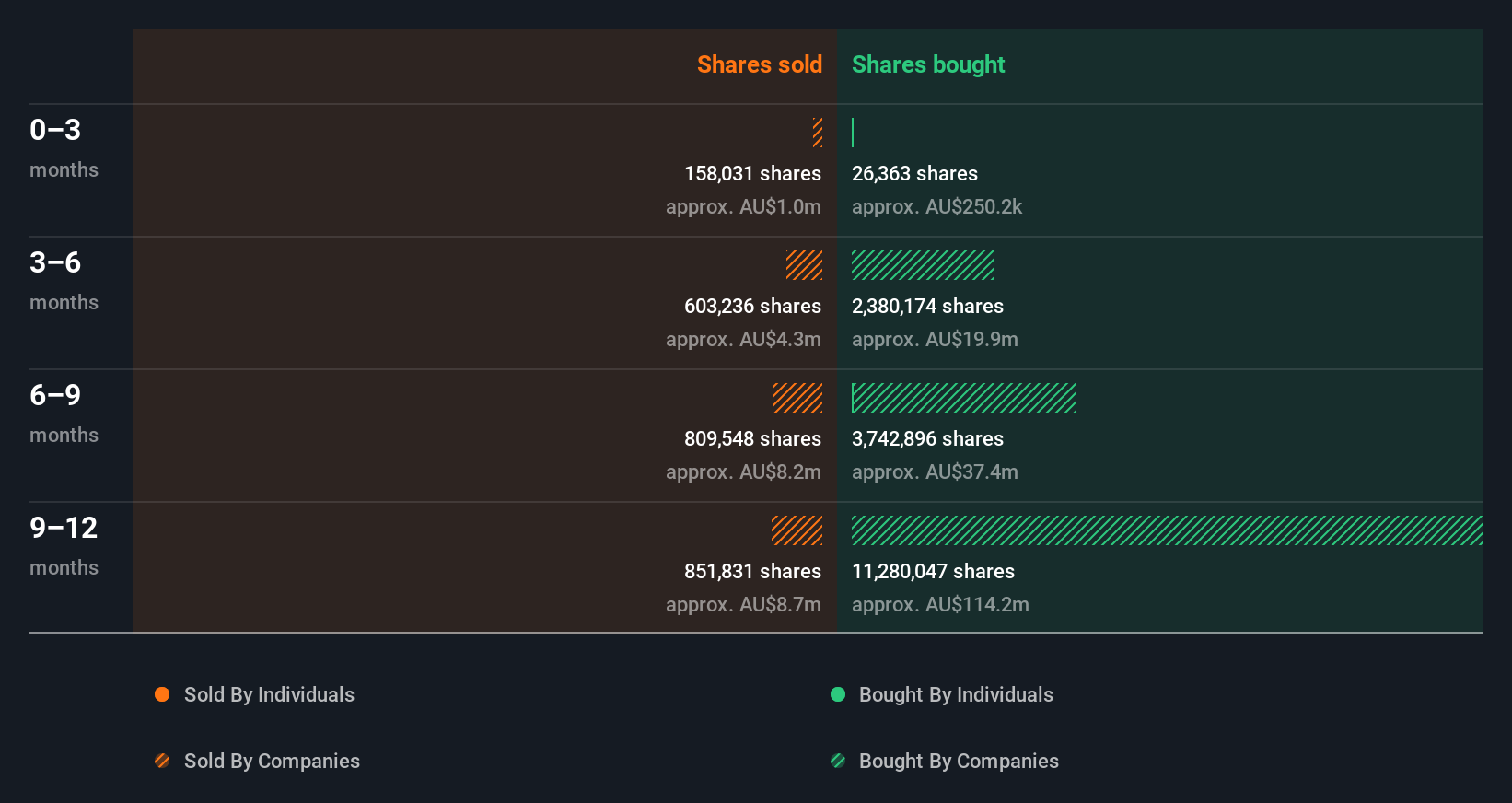
Task: Click the approx. AU$250.2k amount
Action: [x=936, y=207]
